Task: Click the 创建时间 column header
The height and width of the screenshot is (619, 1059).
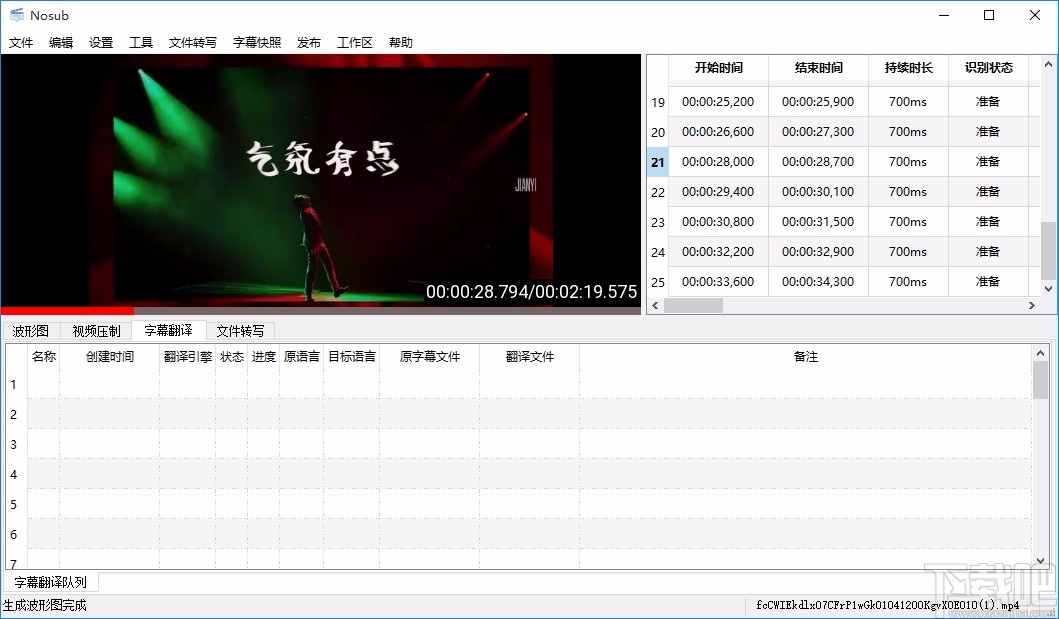Action: pyautogui.click(x=109, y=356)
